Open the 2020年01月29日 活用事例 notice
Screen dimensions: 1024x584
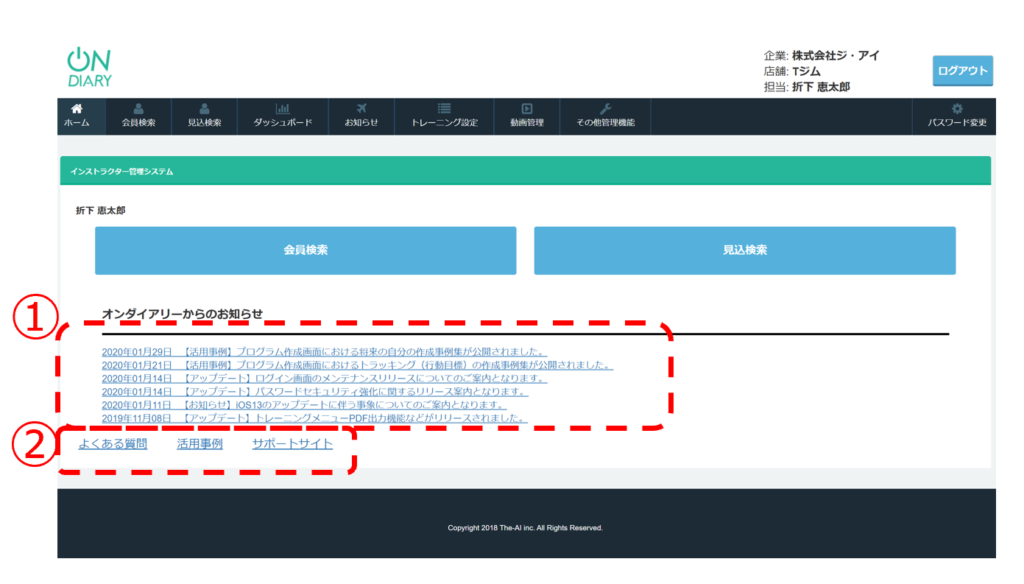click(x=324, y=352)
